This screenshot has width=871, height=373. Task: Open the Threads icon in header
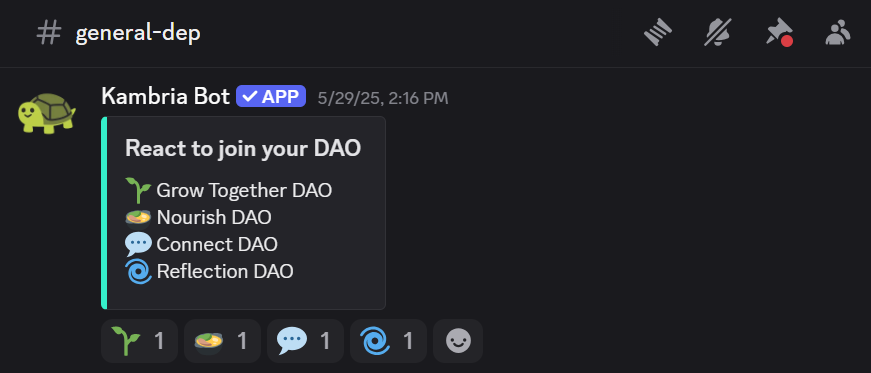coord(658,33)
